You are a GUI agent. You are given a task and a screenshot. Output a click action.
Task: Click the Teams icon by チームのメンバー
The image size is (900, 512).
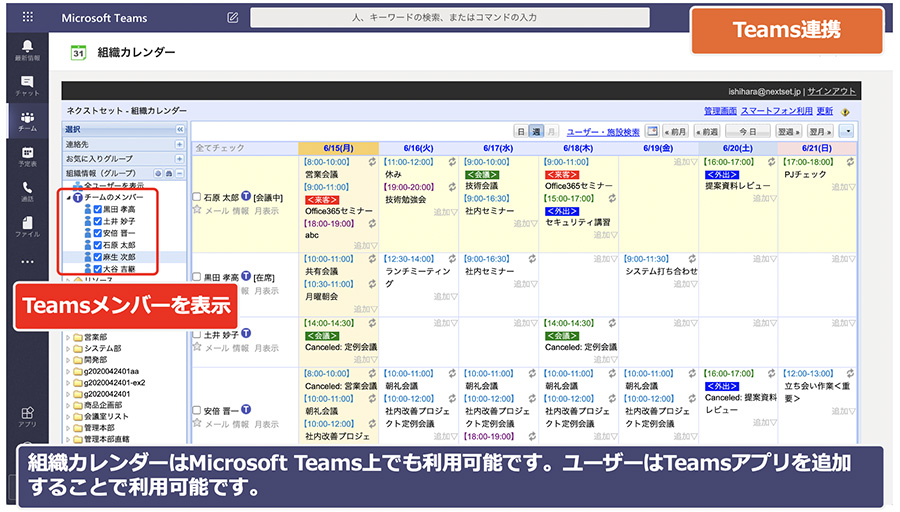pyautogui.click(x=78, y=197)
